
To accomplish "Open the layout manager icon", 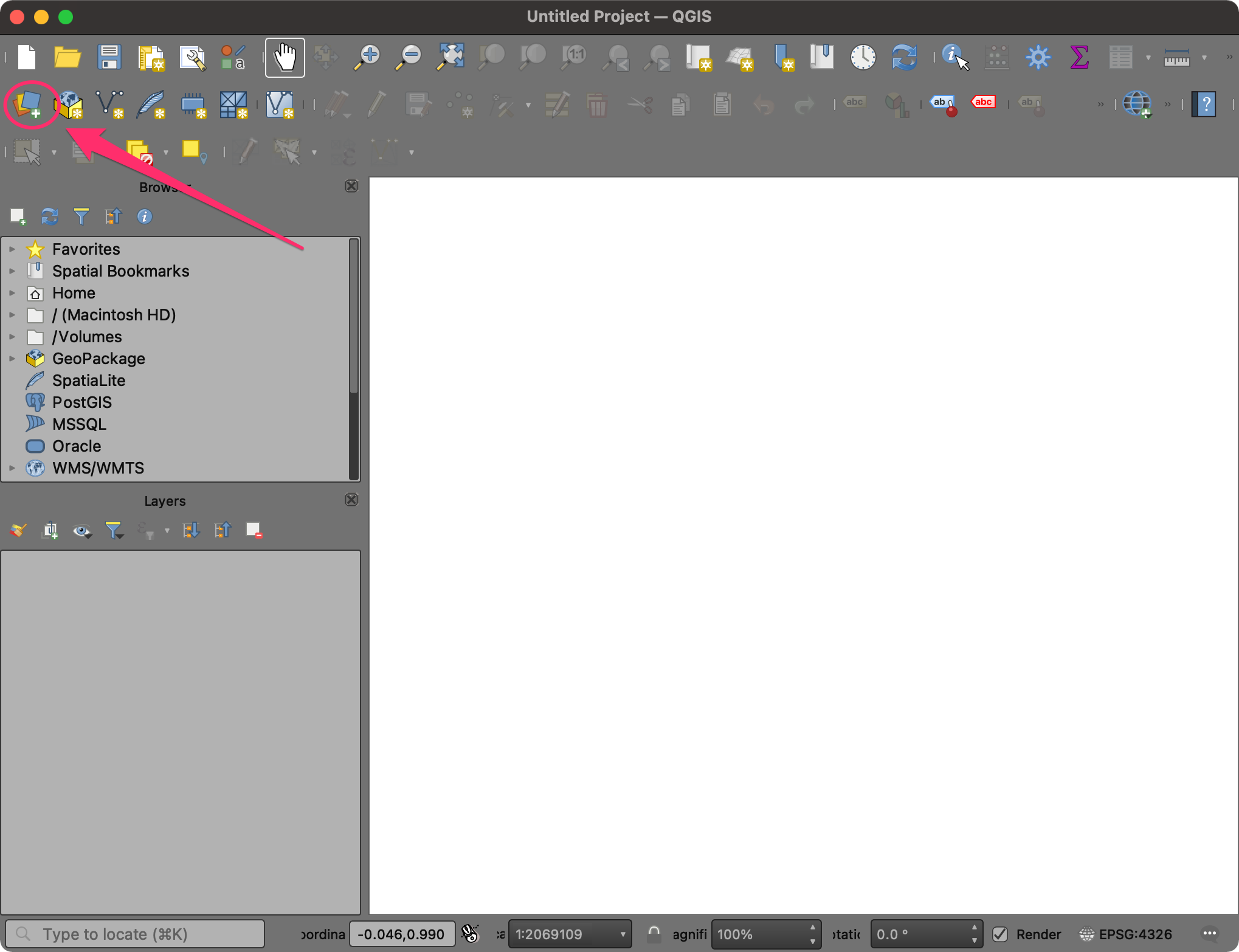I will point(193,58).
